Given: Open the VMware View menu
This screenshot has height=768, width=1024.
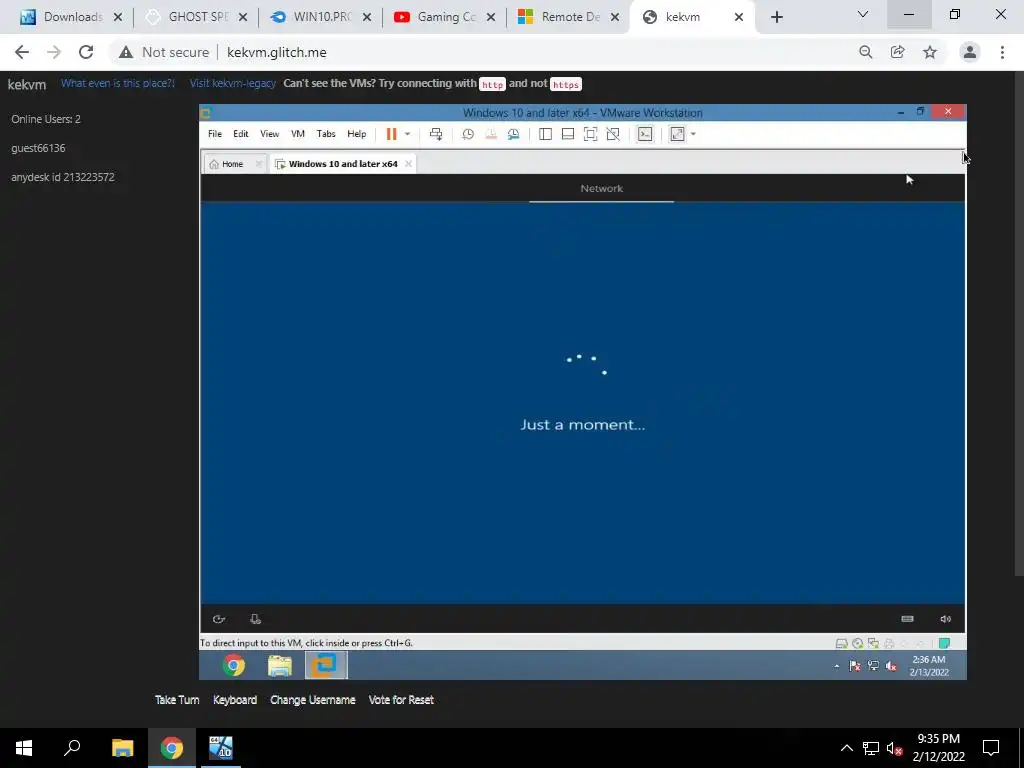Looking at the screenshot, I should [270, 134].
